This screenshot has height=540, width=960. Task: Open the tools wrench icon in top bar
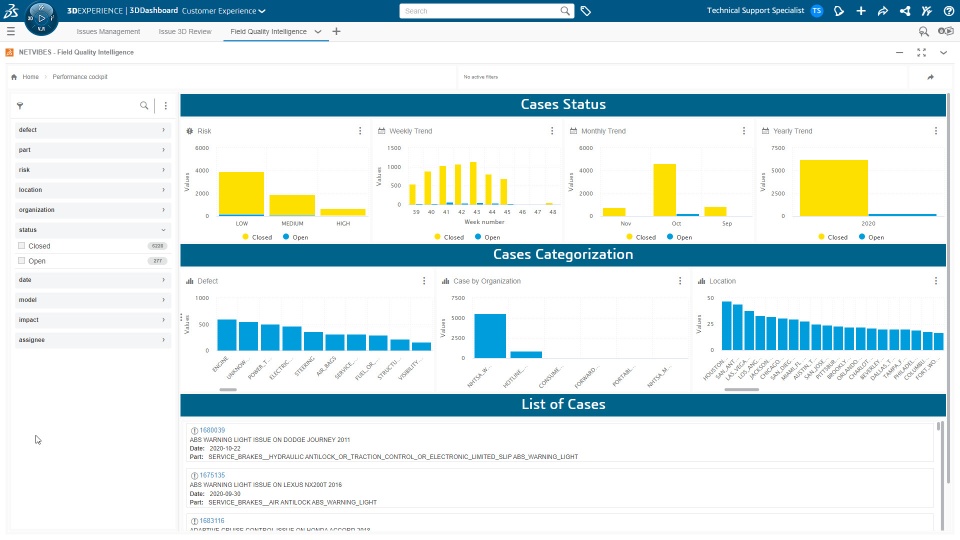[x=927, y=10]
